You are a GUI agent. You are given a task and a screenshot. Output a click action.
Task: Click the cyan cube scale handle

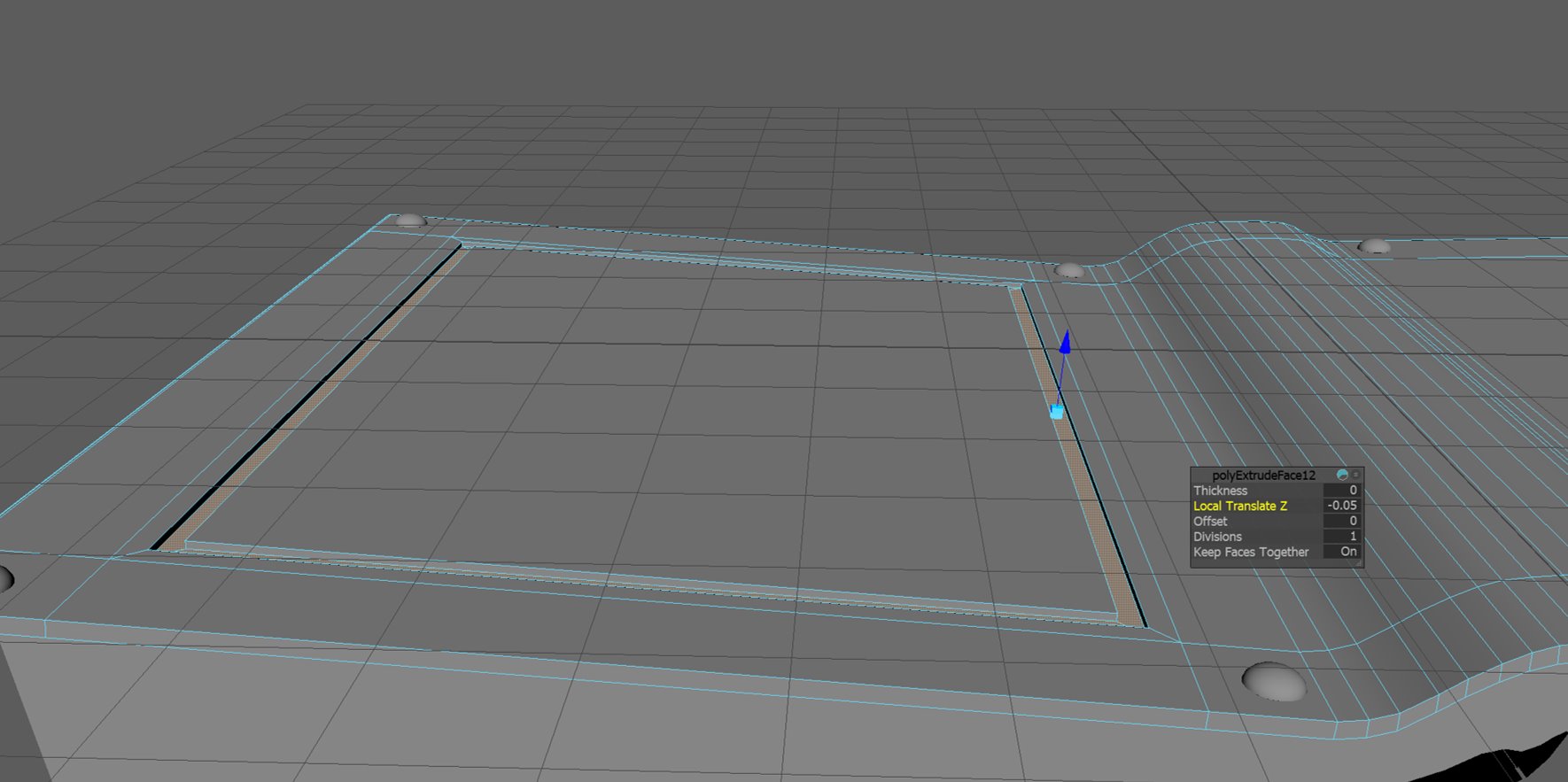pos(1057,412)
